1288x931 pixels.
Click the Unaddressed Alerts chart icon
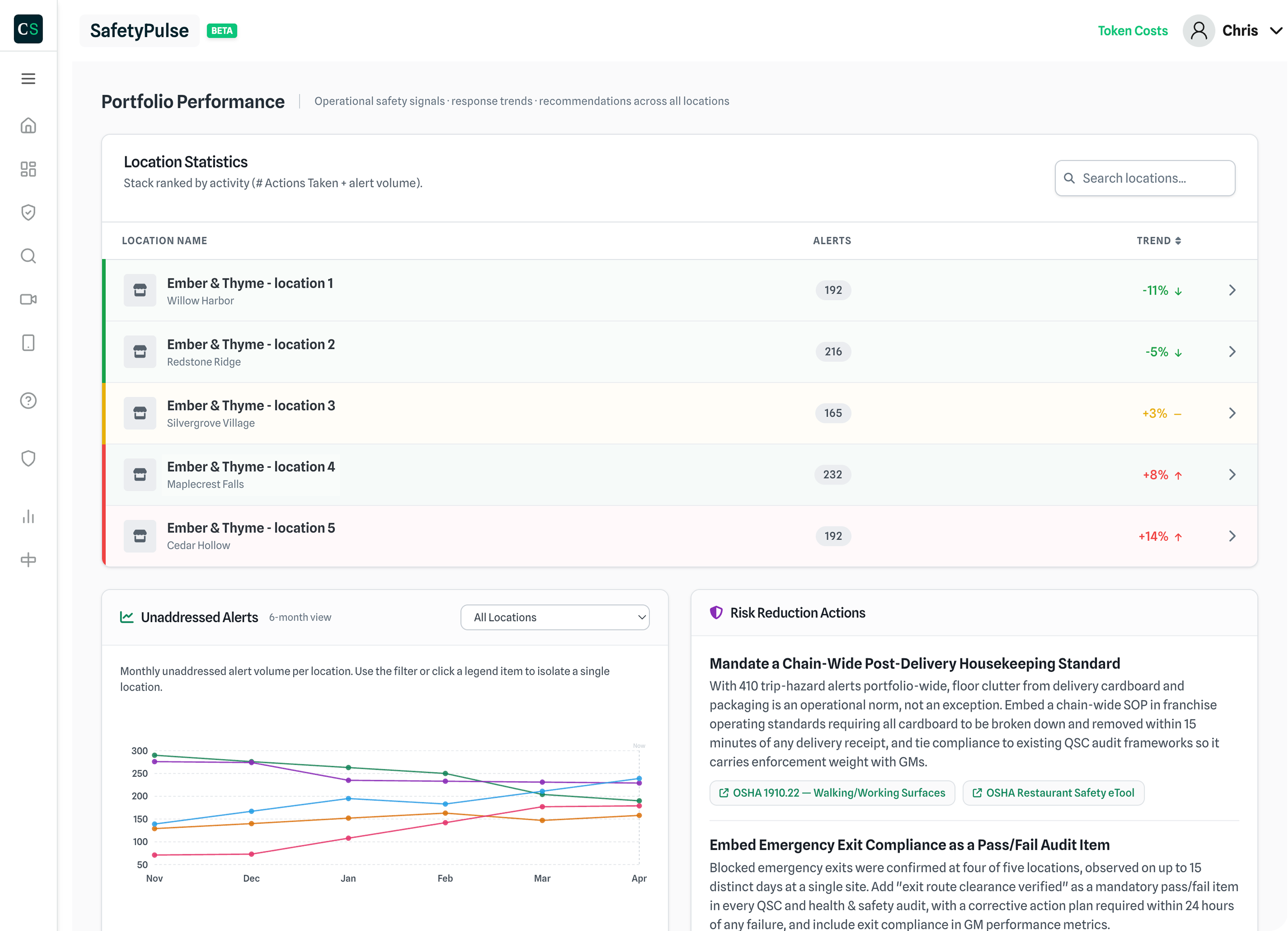click(127, 617)
